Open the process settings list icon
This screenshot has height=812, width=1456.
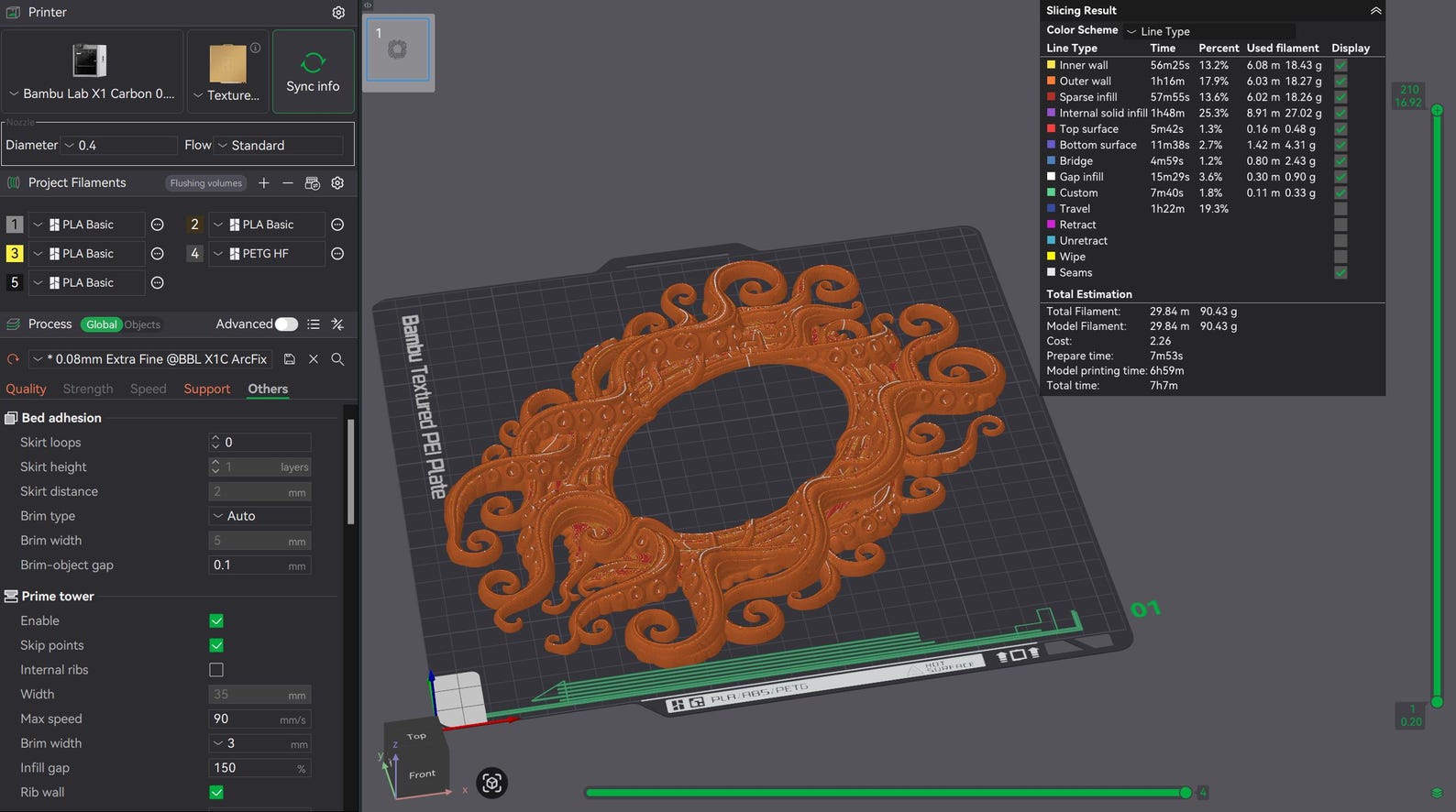314,324
